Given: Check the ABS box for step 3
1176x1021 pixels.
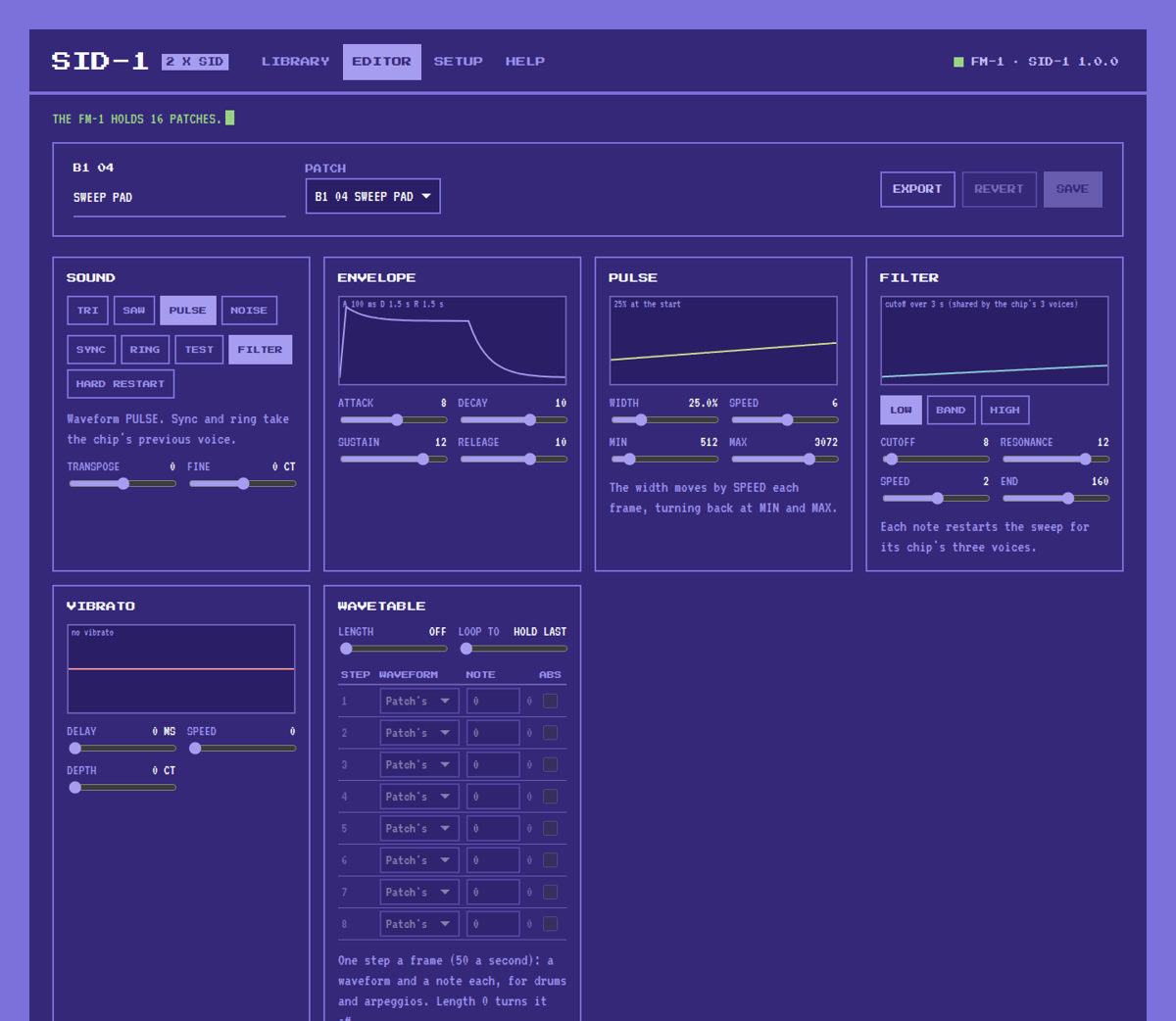Looking at the screenshot, I should [551, 764].
